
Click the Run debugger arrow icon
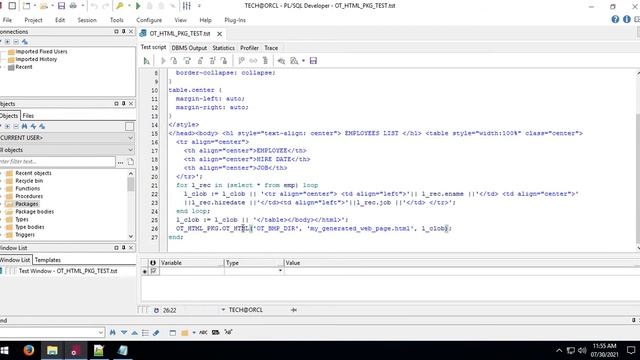[x=163, y=61]
